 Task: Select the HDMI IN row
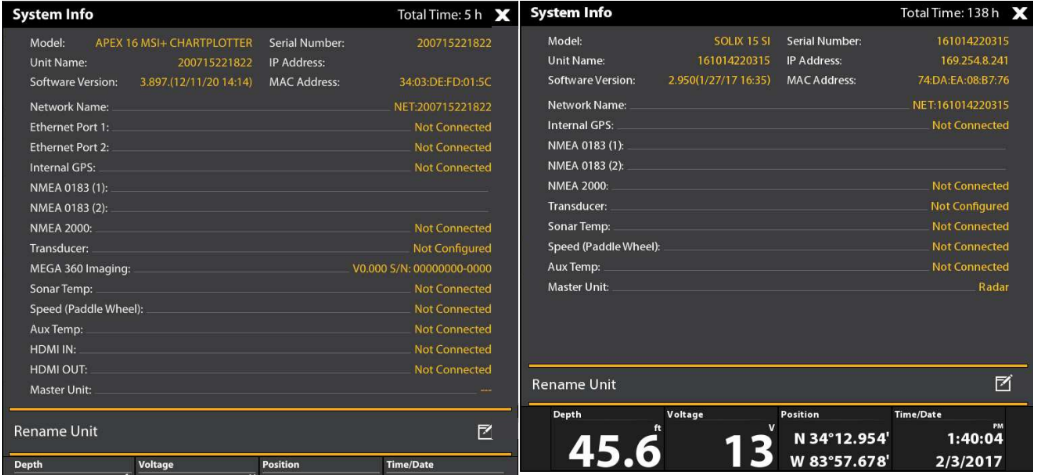[x=261, y=349]
